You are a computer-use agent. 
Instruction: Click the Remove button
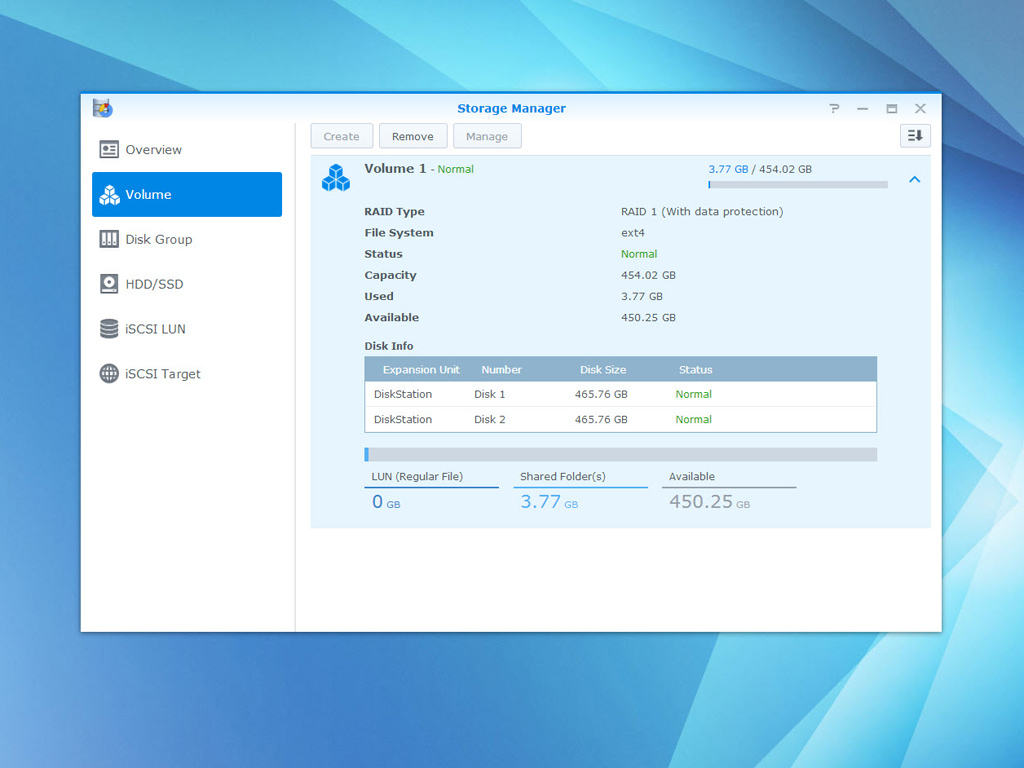[413, 136]
